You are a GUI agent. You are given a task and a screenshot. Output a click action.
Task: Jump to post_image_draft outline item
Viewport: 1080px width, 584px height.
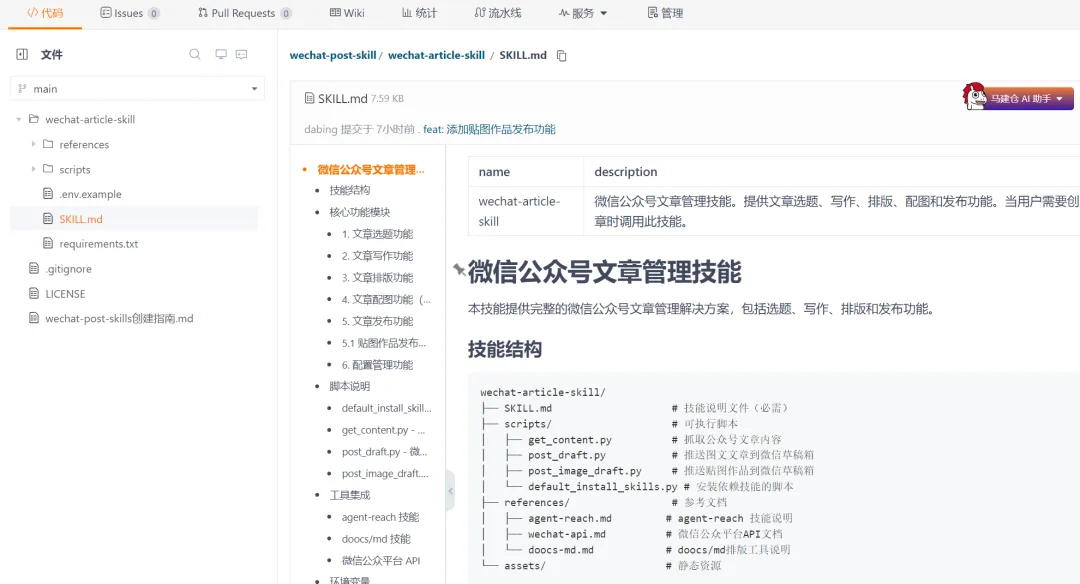(x=385, y=474)
